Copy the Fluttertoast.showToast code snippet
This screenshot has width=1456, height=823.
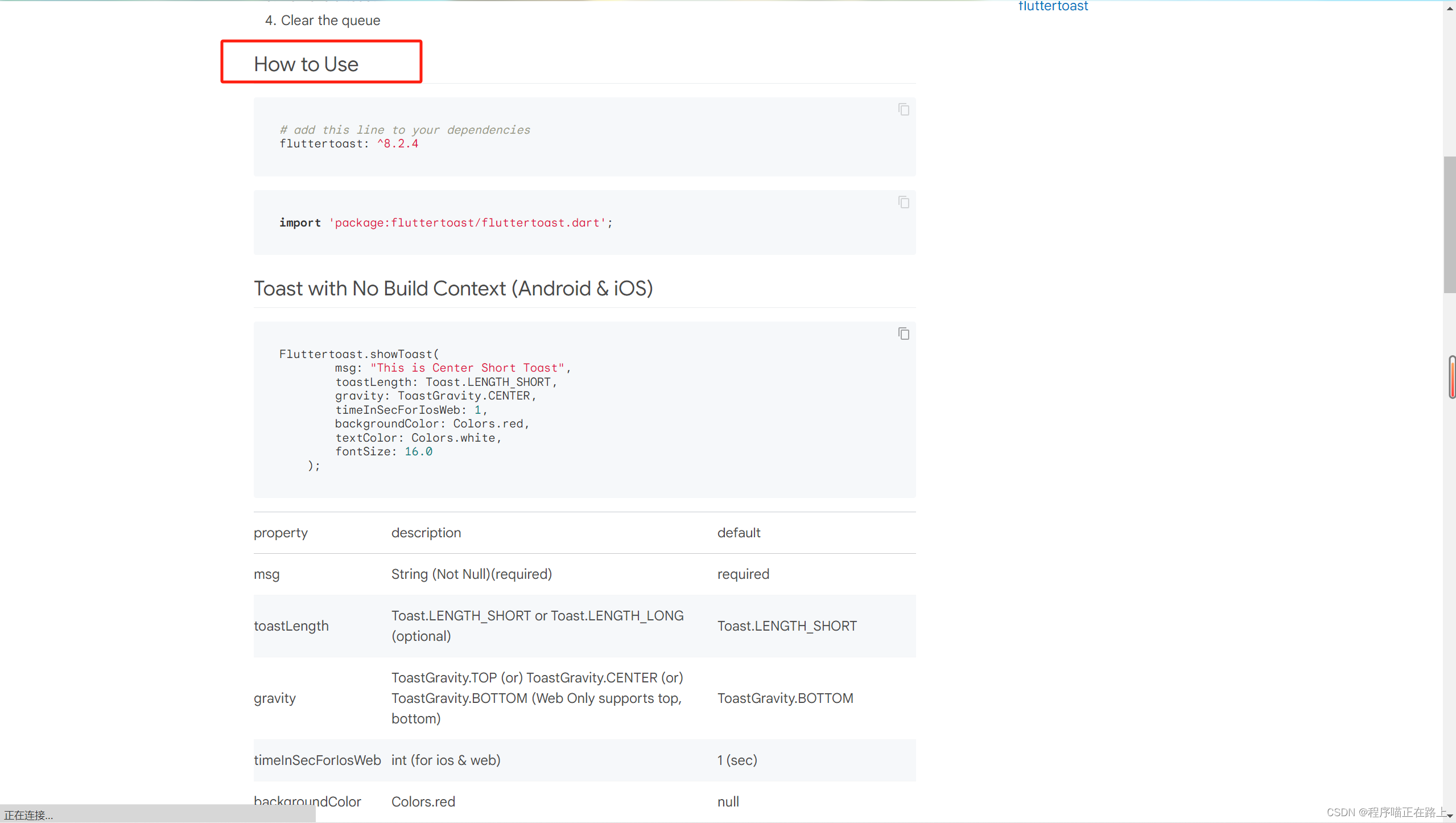pos(904,334)
